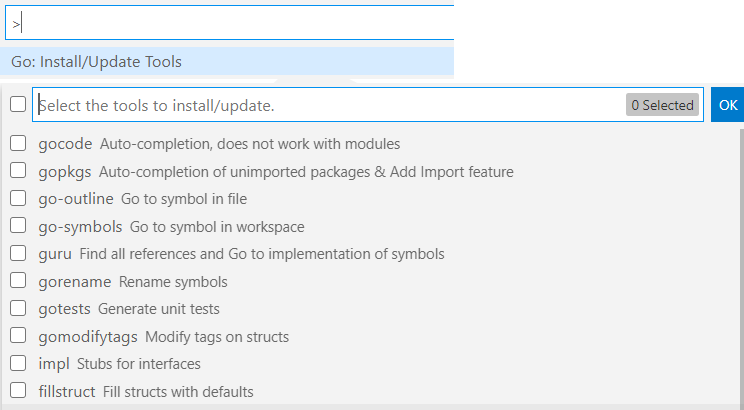Tick the go-symbols checkbox

[x=18, y=225]
